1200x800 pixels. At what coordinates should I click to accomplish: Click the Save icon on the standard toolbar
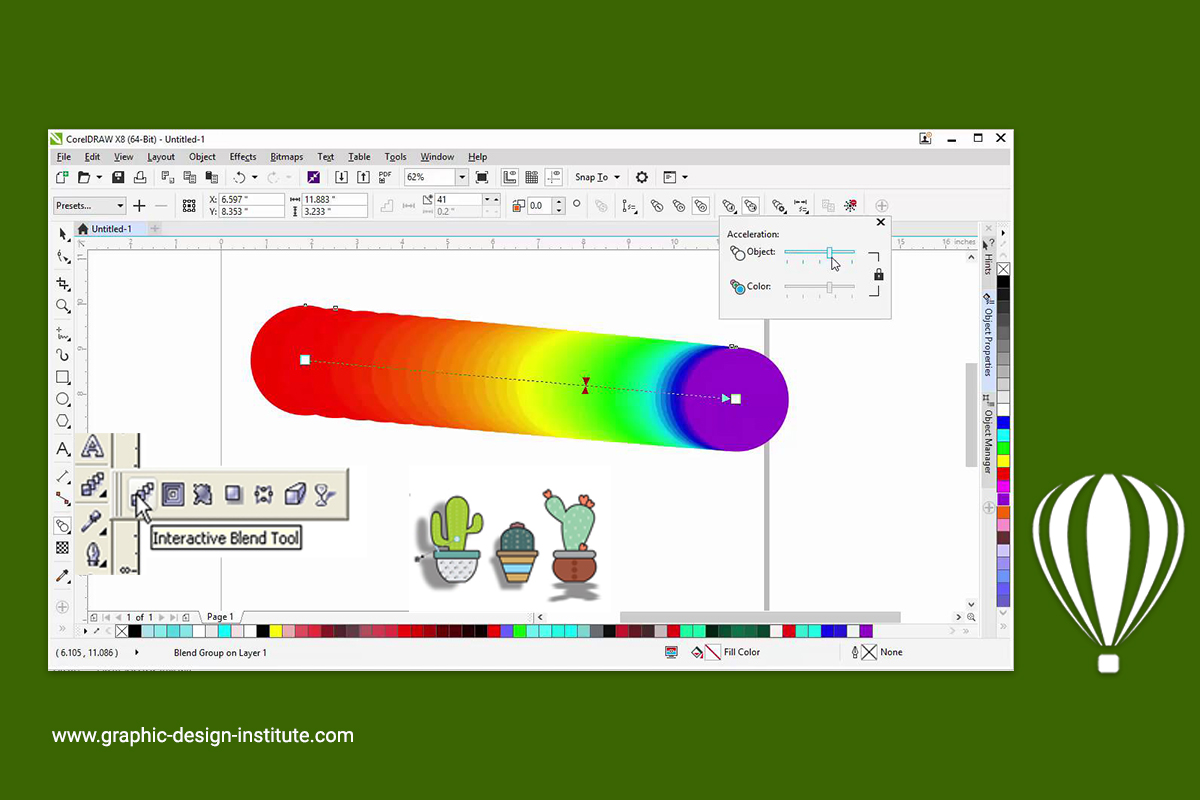coord(118,177)
